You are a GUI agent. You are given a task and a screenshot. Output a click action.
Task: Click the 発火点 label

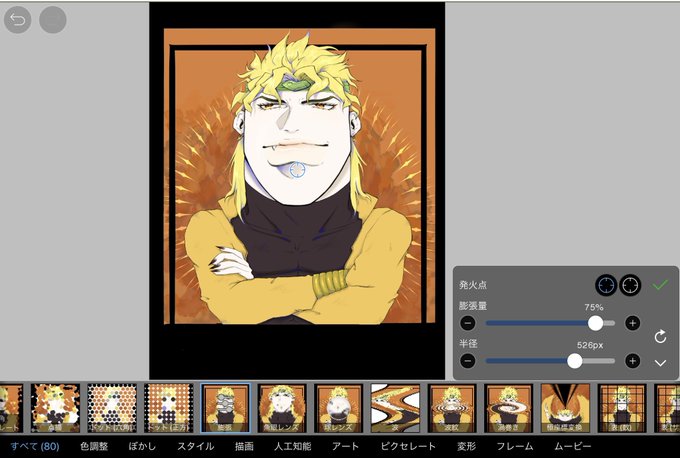(x=473, y=285)
